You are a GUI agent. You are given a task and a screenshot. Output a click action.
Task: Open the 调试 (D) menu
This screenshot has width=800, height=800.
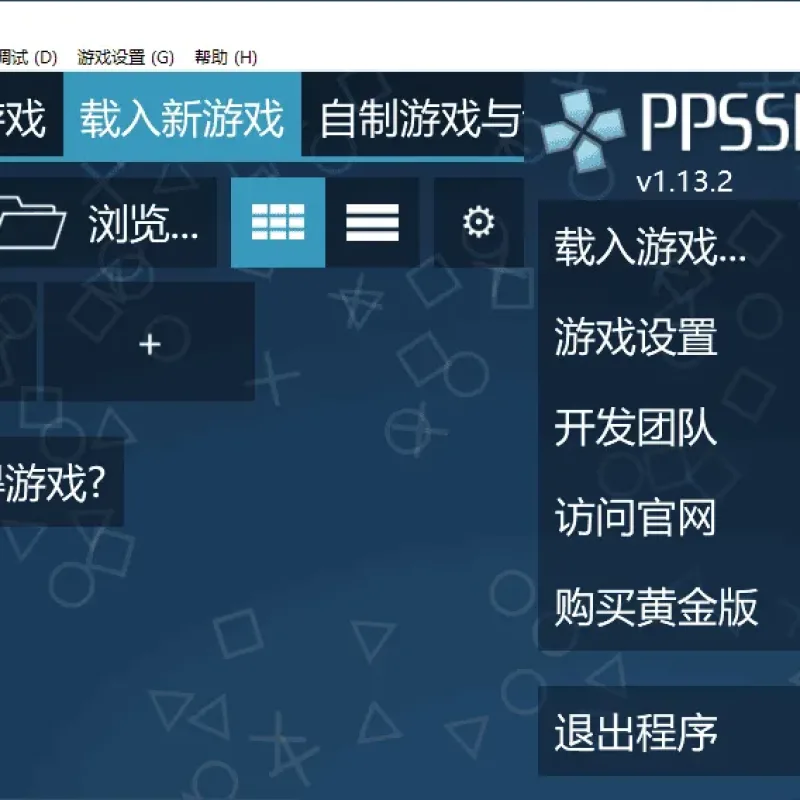[x=28, y=57]
